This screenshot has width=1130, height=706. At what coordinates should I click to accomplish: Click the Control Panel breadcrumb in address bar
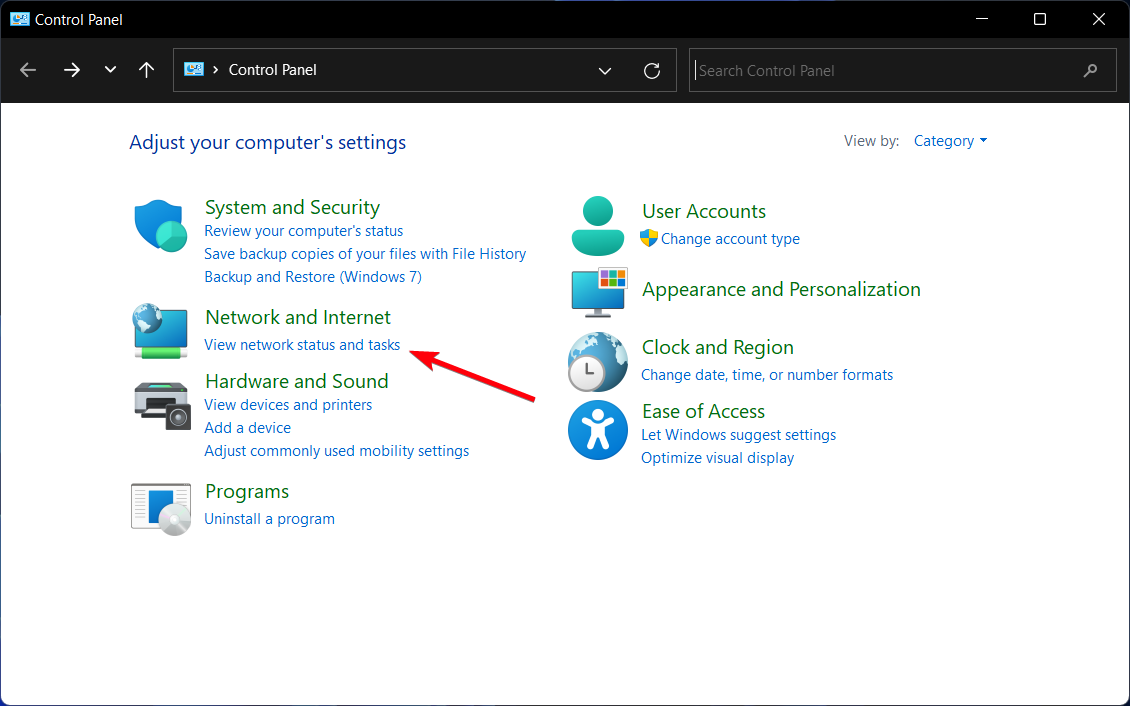point(272,70)
